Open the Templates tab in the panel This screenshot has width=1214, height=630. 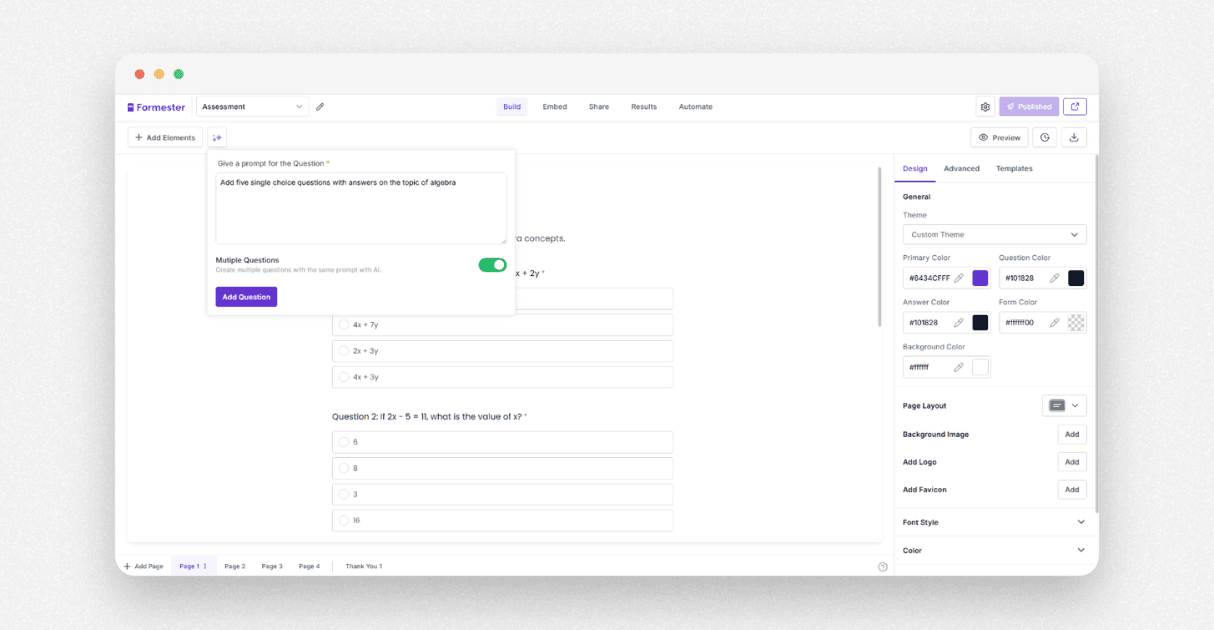(1014, 168)
